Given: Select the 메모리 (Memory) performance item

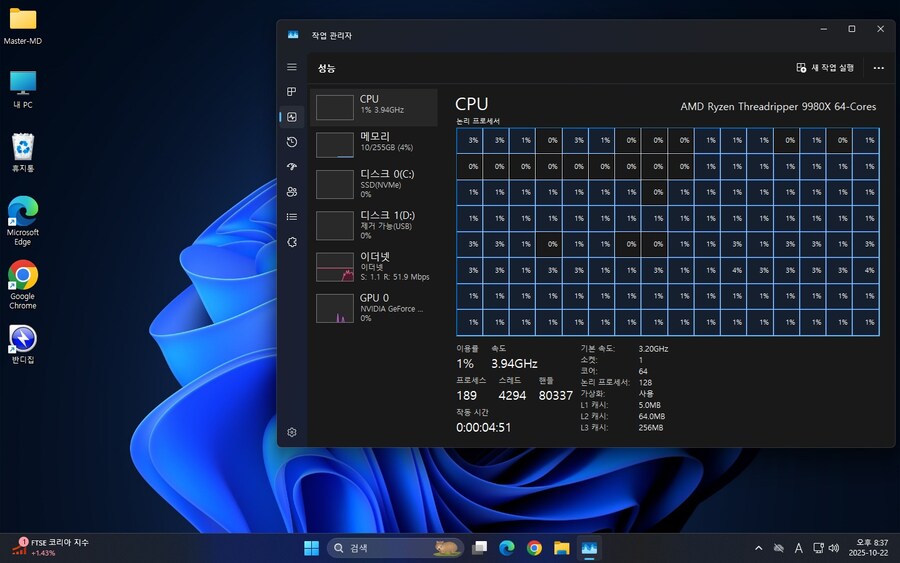Looking at the screenshot, I should click(374, 143).
